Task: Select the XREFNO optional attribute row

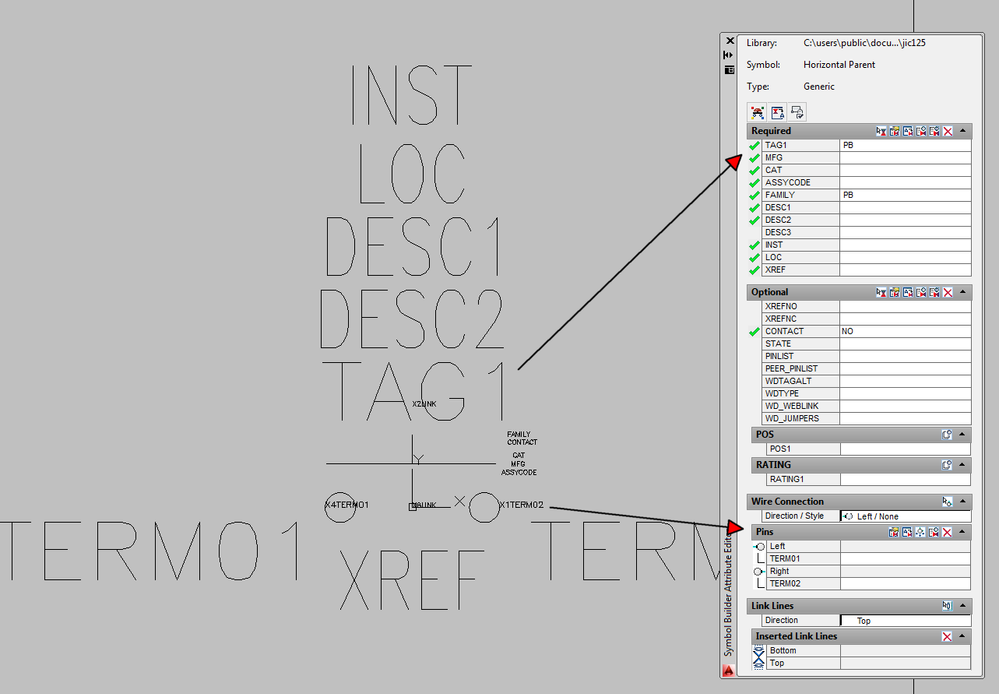Action: [x=866, y=307]
